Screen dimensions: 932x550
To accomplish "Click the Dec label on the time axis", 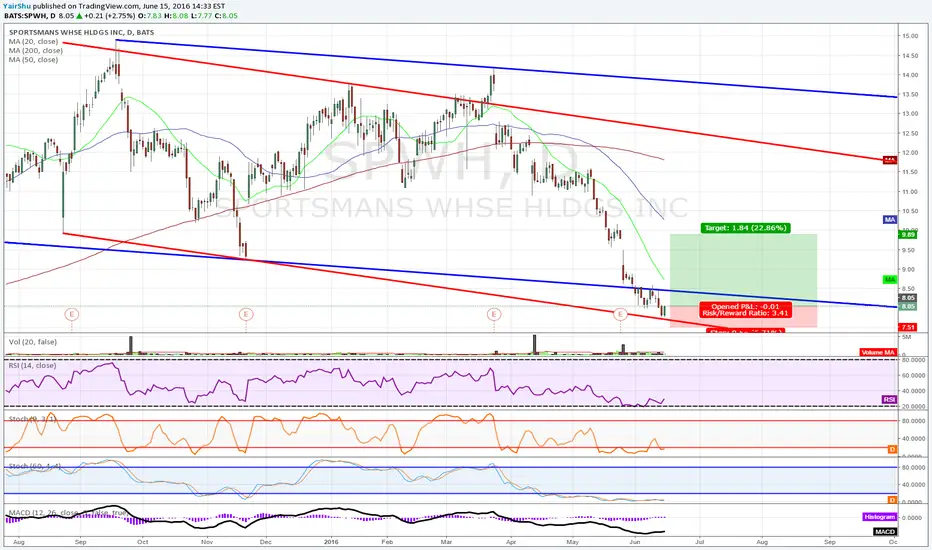I will click(x=266, y=542).
